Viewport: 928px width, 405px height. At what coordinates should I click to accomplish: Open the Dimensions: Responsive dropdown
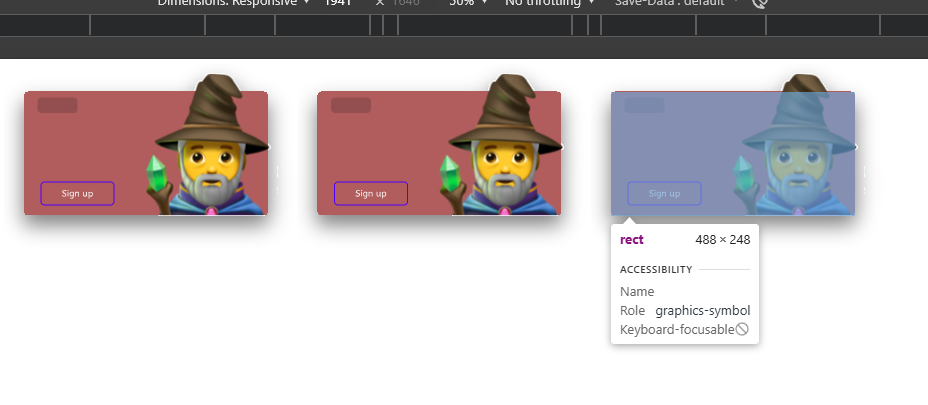[234, 2]
